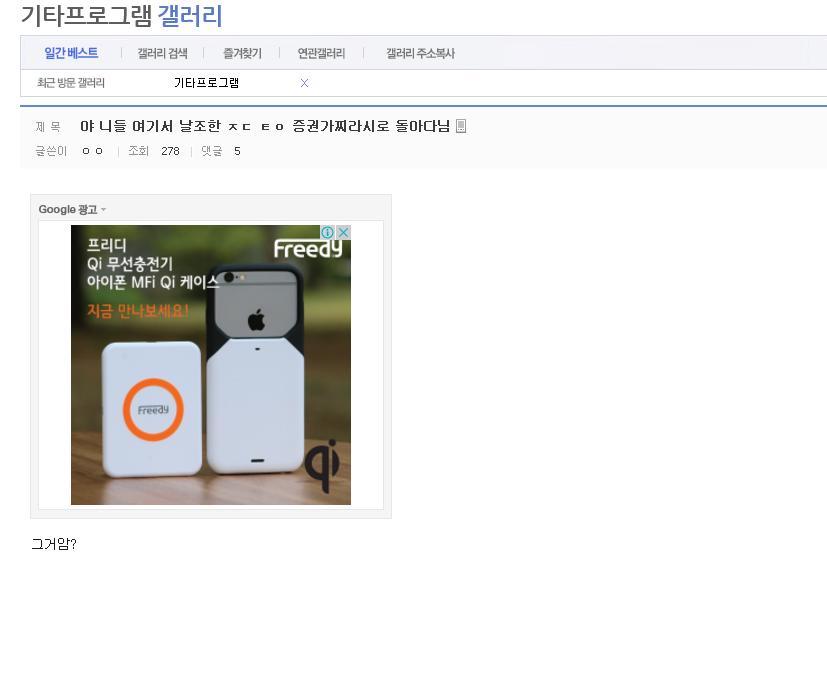827x694 pixels.
Task: Select 즐겨찾기 menu item
Action: [x=242, y=53]
